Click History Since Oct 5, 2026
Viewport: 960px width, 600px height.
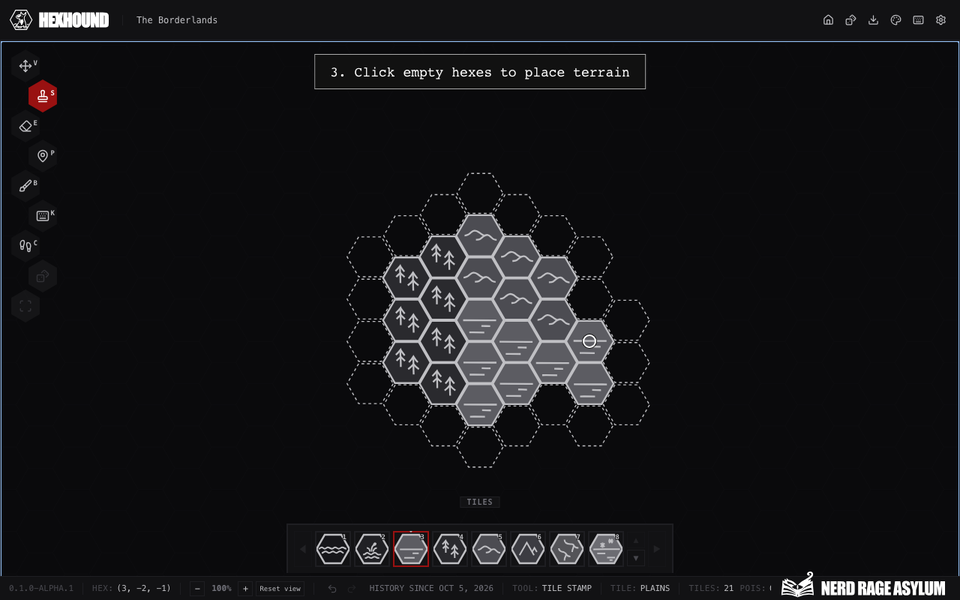[431, 588]
